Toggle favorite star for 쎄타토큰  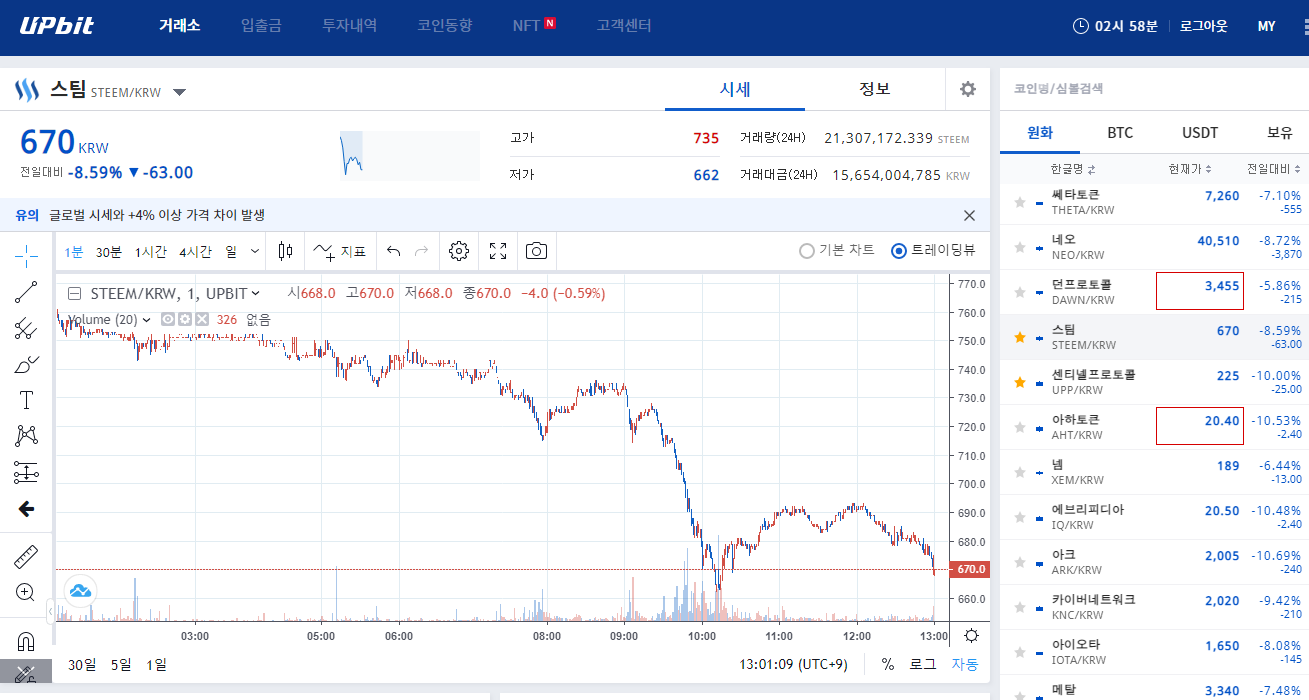pos(1020,202)
